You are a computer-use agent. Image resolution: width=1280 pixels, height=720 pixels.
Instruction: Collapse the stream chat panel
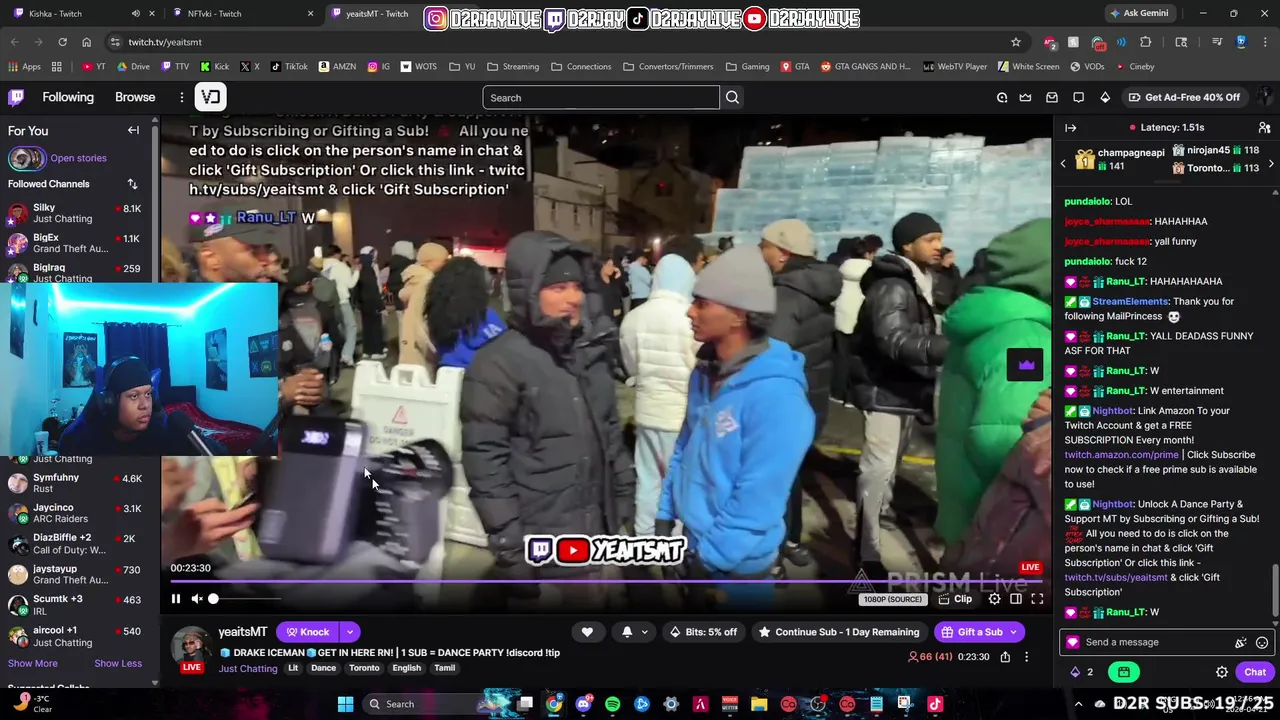[1070, 128]
